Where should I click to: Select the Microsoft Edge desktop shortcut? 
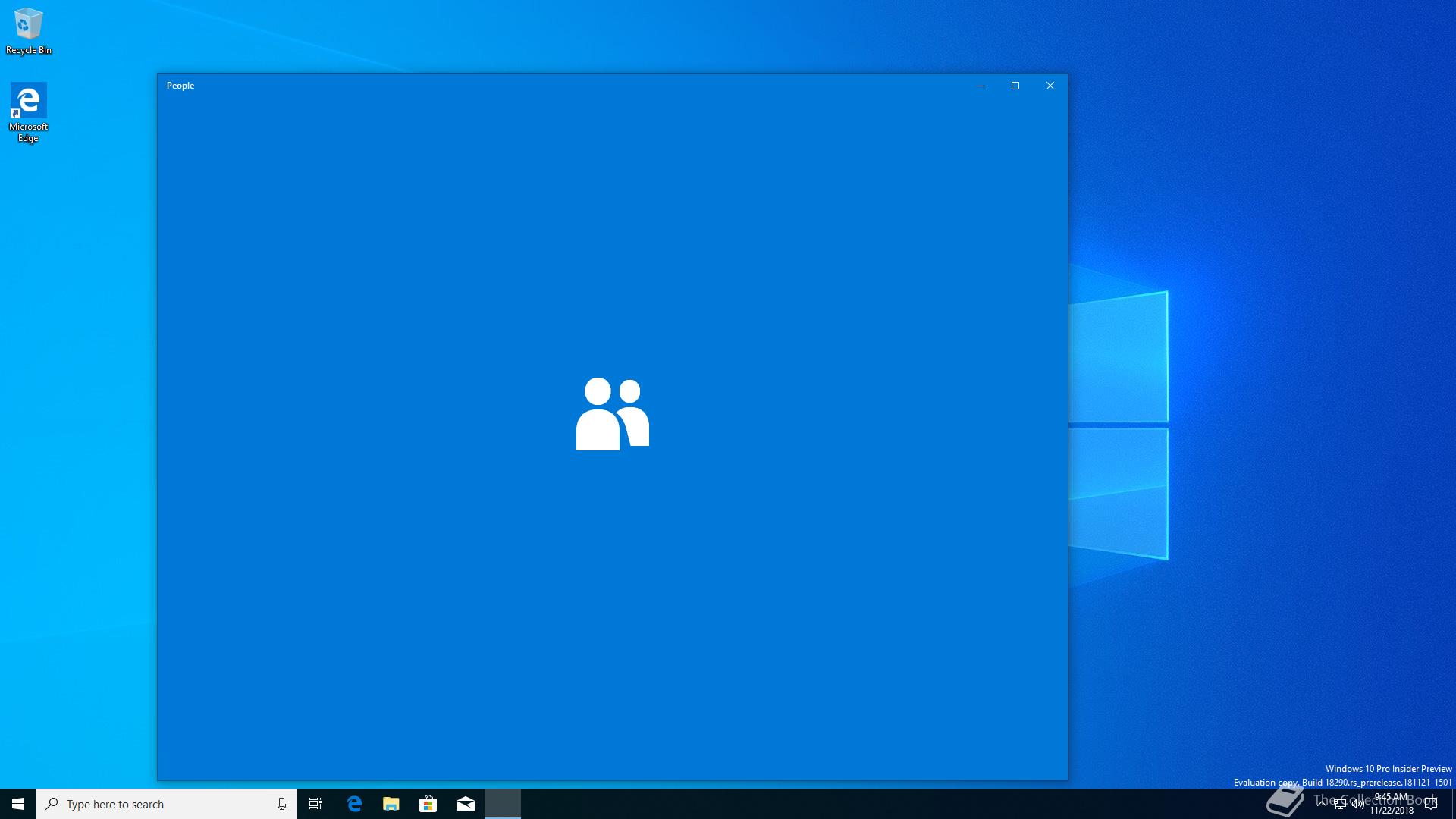[x=28, y=112]
